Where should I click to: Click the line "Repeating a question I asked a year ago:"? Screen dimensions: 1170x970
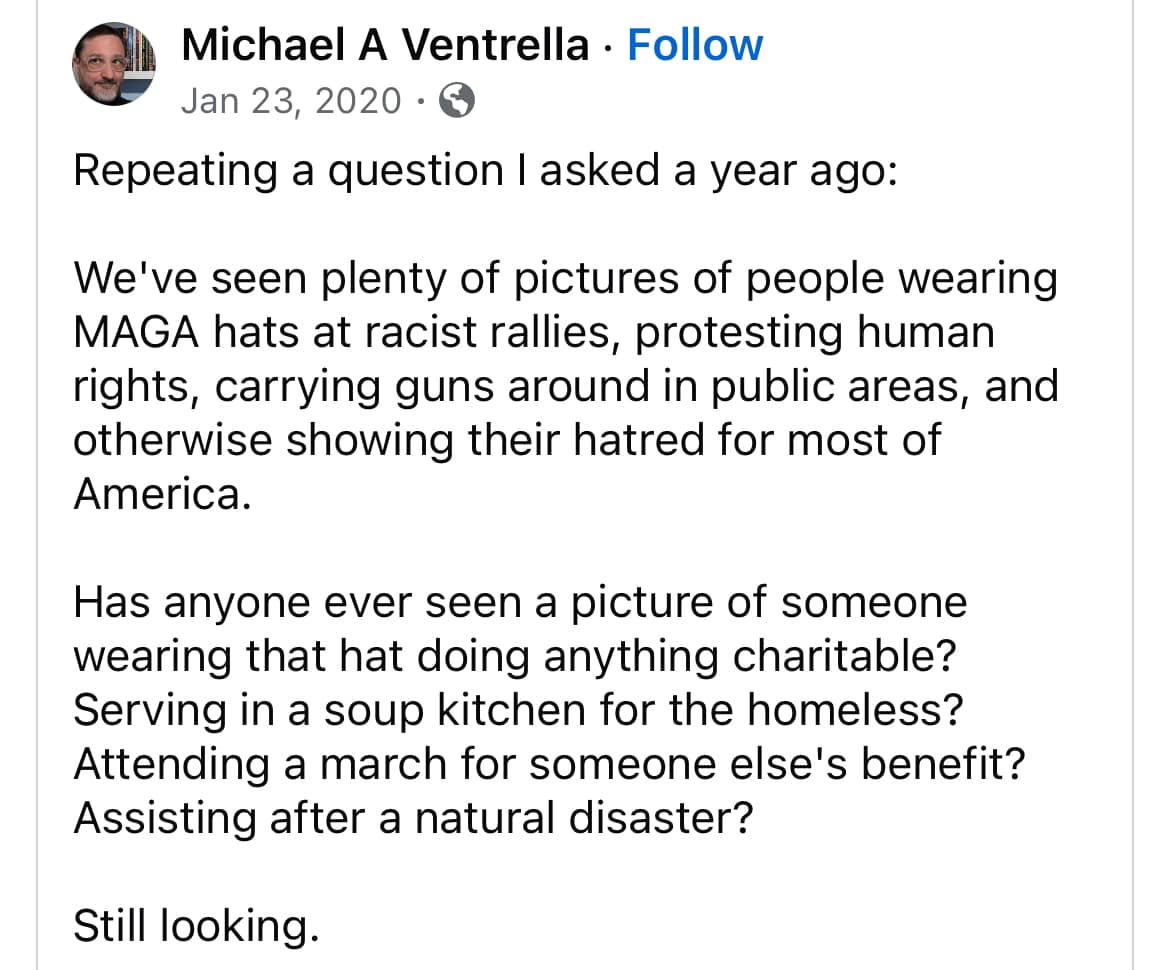click(x=487, y=171)
